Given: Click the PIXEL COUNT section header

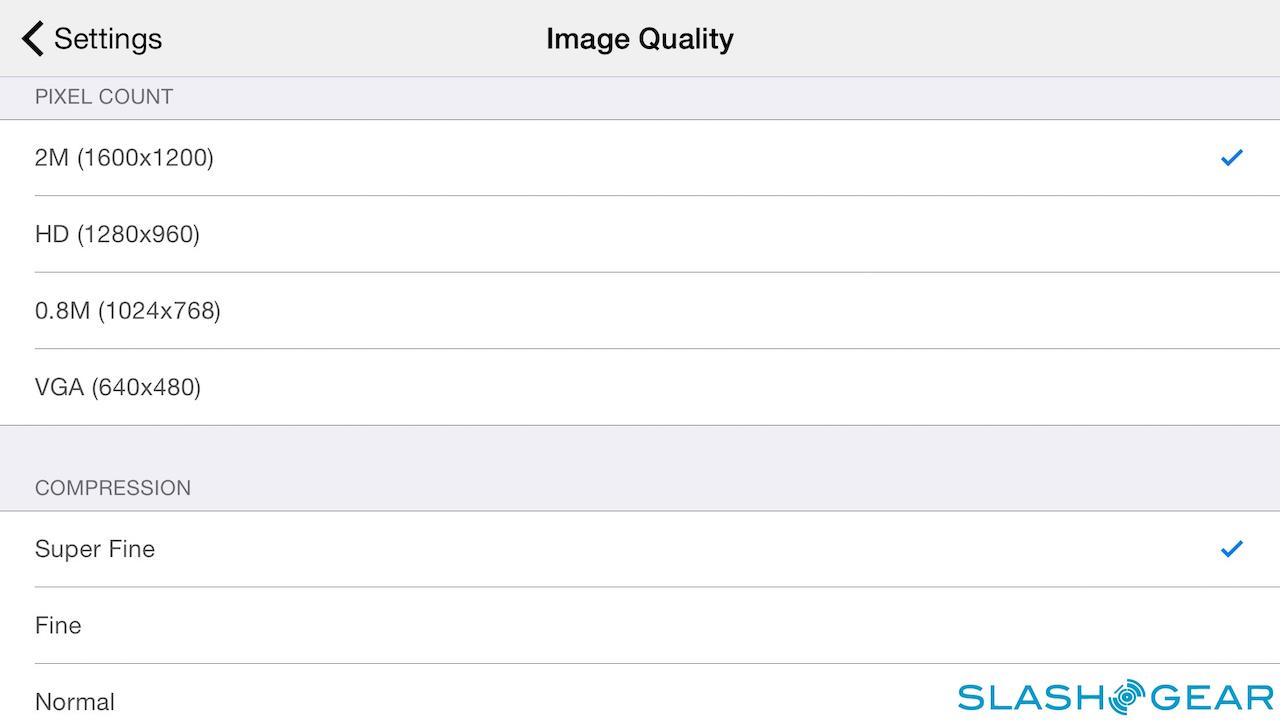Looking at the screenshot, I should 104,97.
